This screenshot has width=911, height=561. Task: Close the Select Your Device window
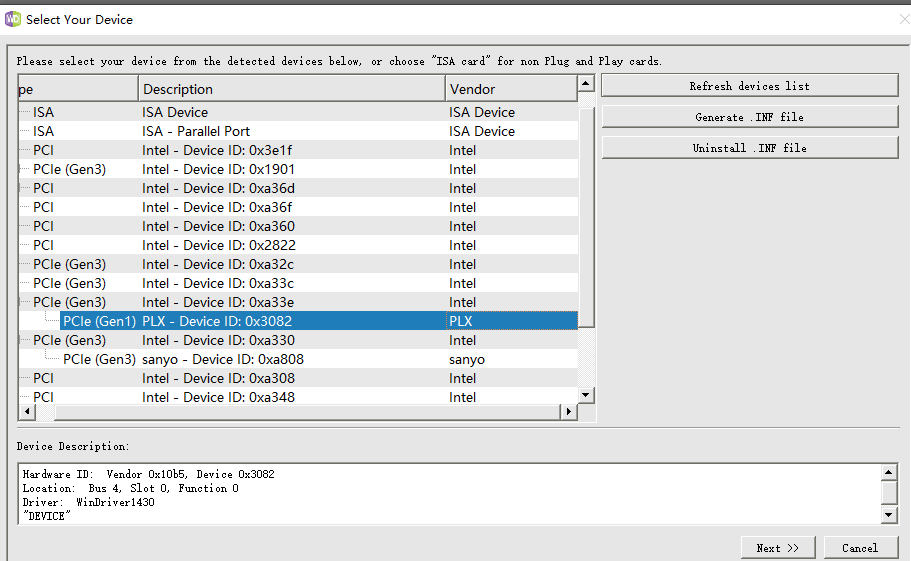(904, 19)
